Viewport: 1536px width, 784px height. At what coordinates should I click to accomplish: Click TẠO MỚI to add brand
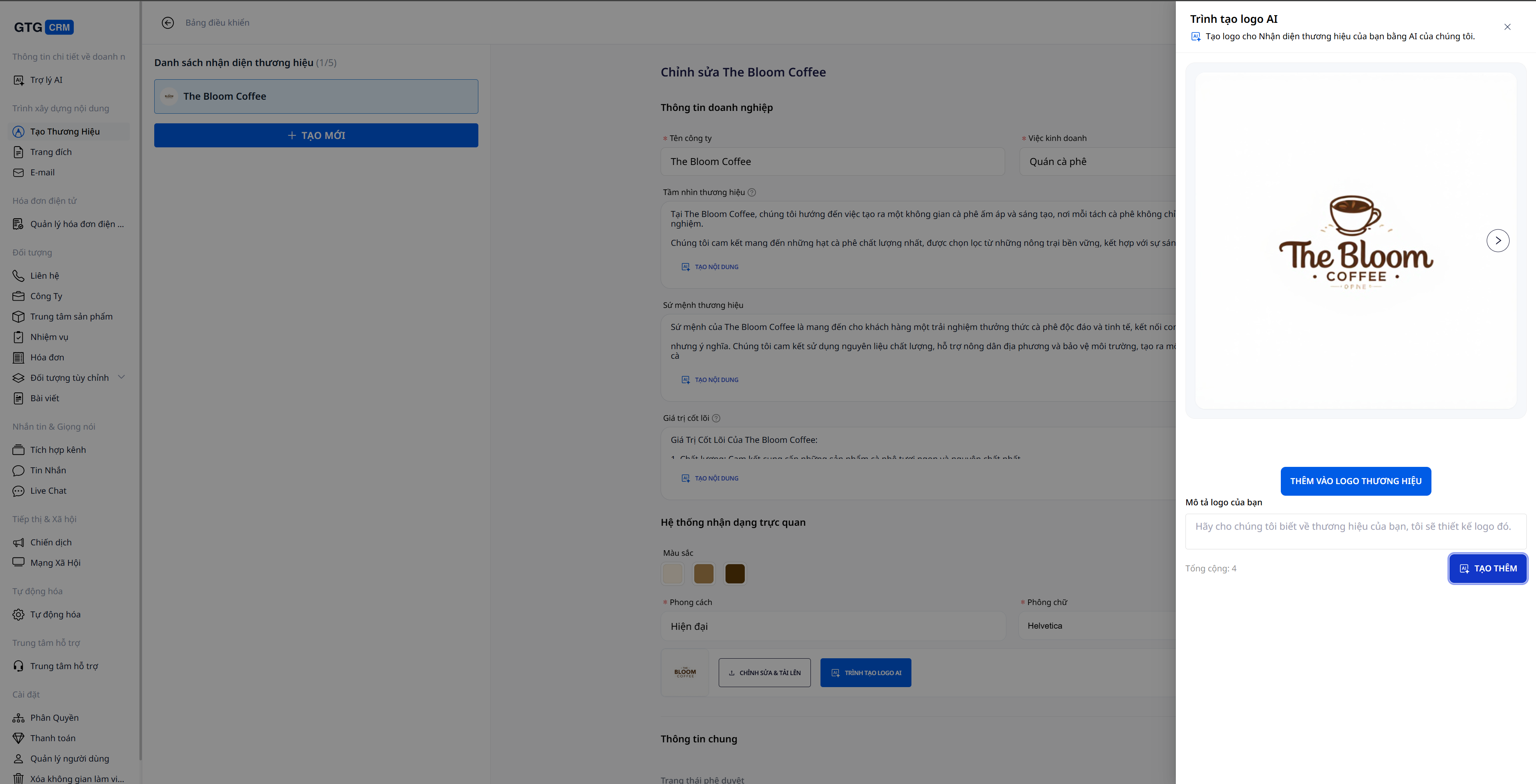pyautogui.click(x=316, y=135)
